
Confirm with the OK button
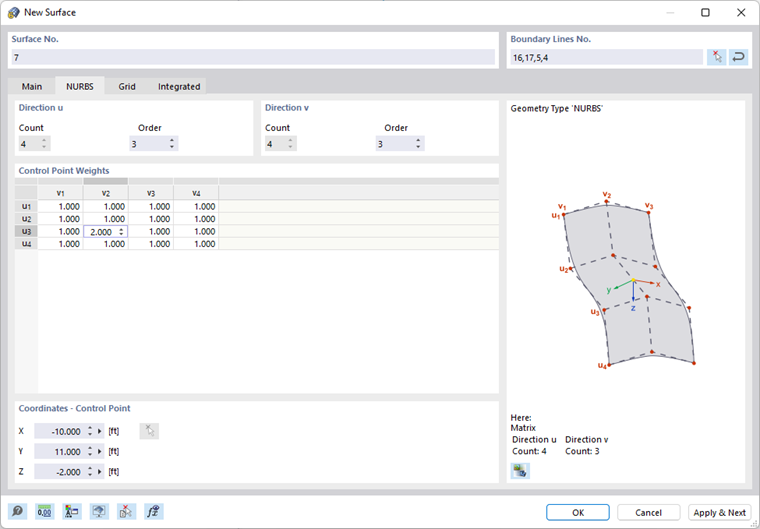(578, 513)
